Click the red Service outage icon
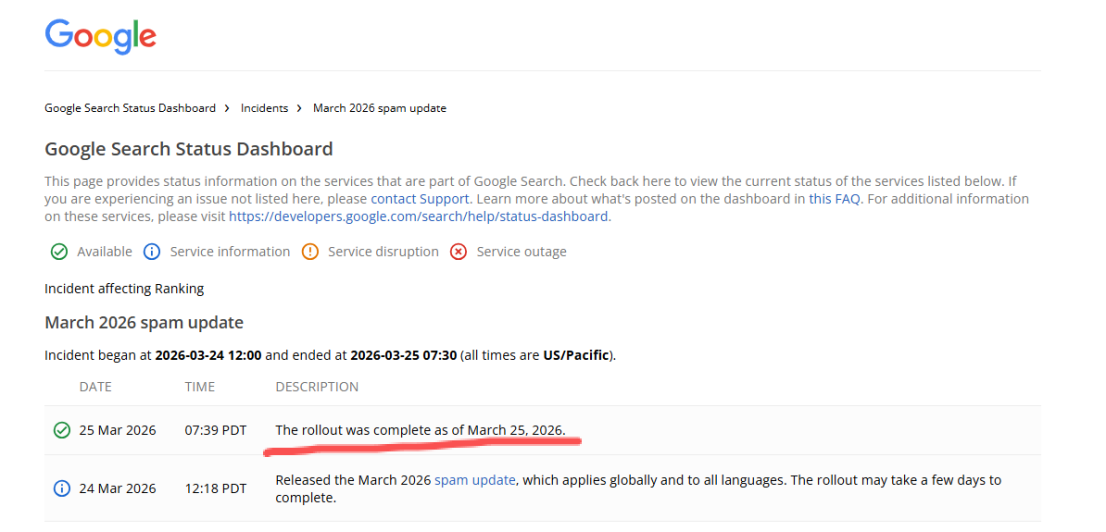 click(x=458, y=252)
